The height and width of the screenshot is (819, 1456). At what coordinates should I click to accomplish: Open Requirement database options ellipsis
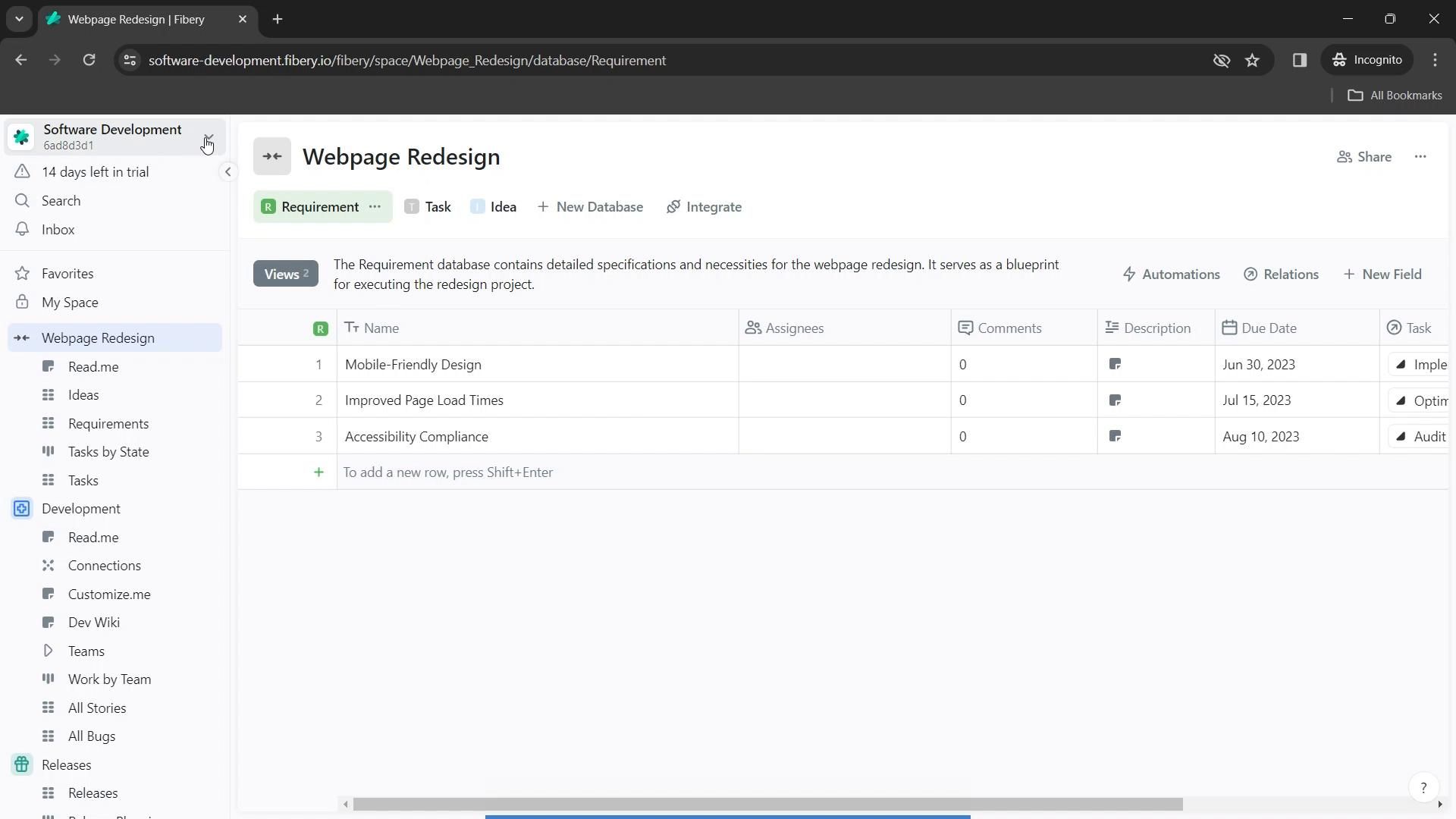[375, 207]
